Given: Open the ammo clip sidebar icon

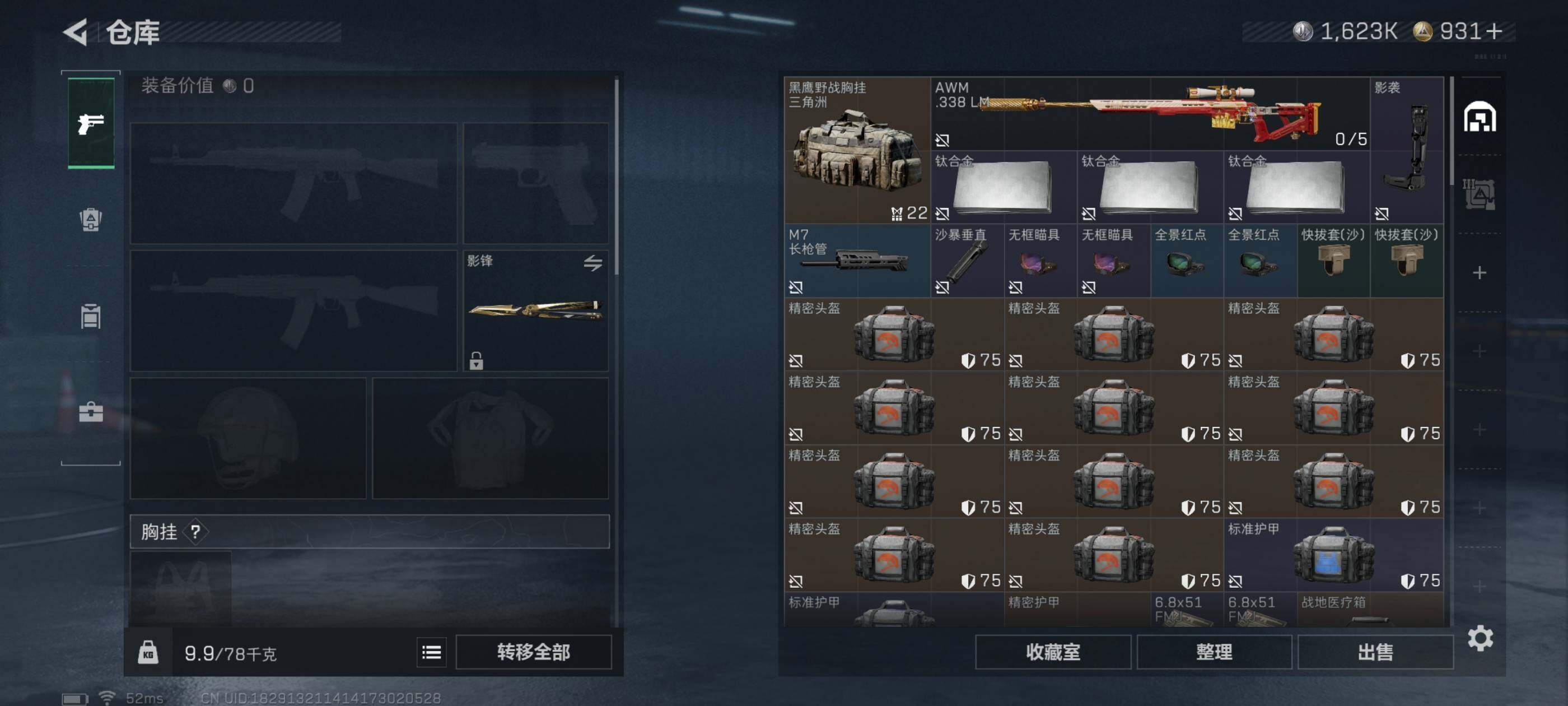Looking at the screenshot, I should (x=91, y=315).
